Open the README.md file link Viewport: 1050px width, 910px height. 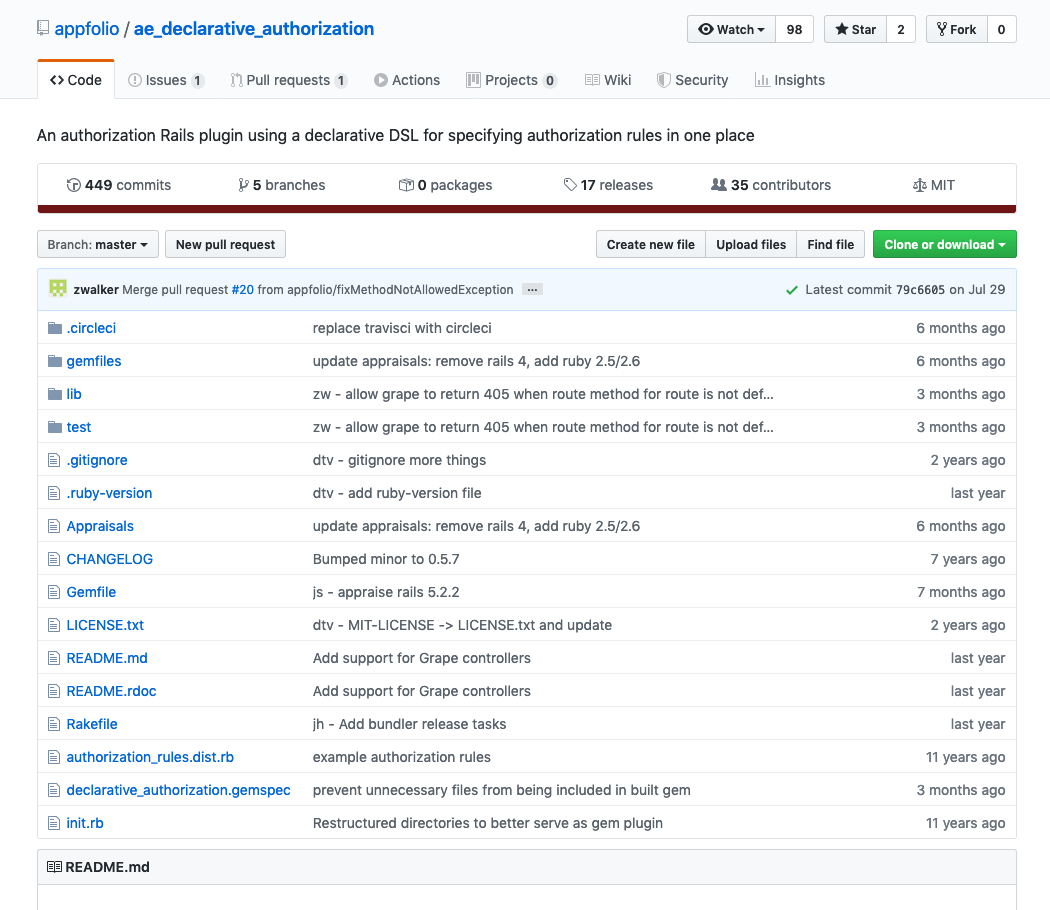point(106,658)
